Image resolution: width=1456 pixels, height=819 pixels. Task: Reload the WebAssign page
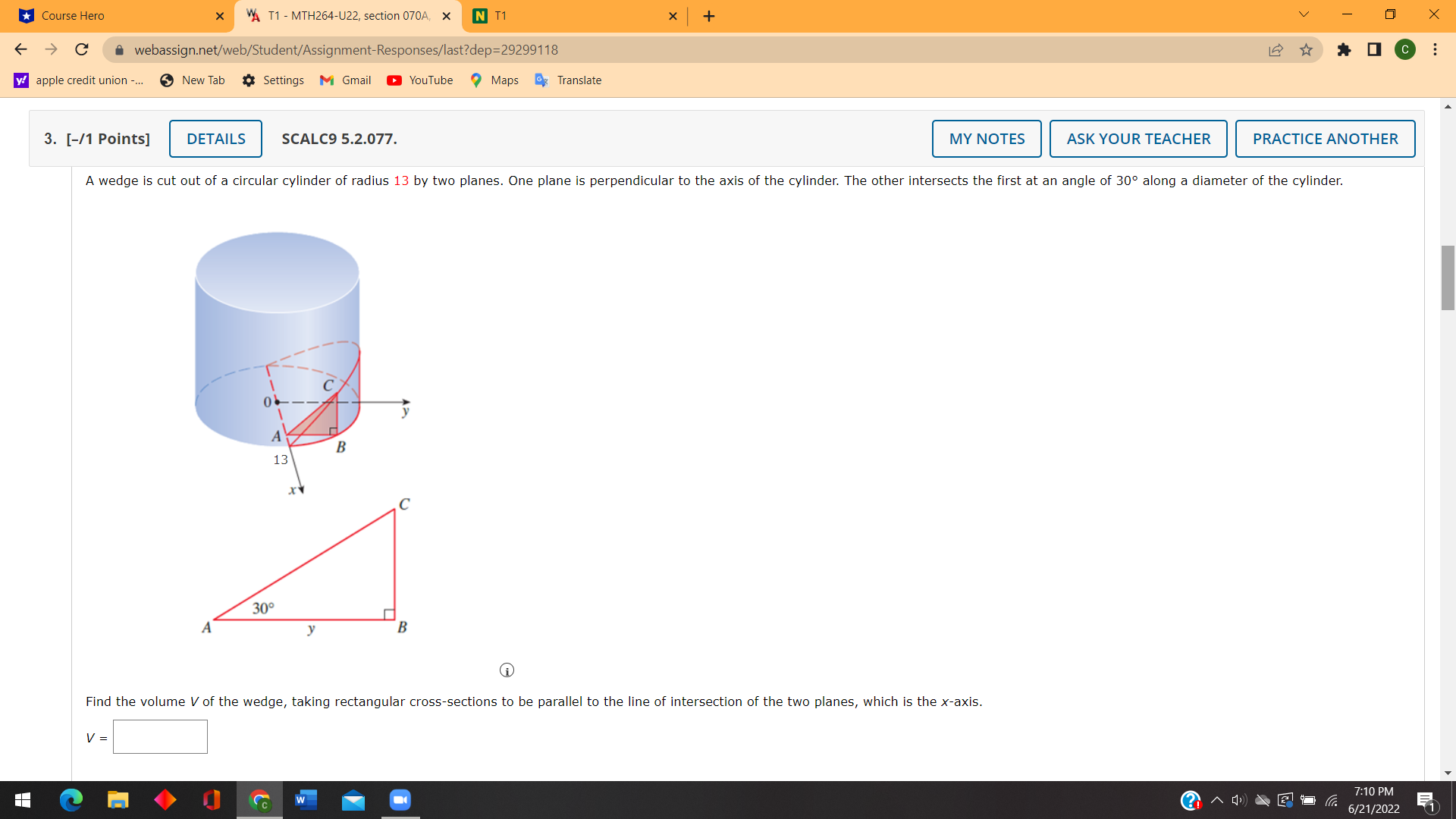[x=82, y=50]
